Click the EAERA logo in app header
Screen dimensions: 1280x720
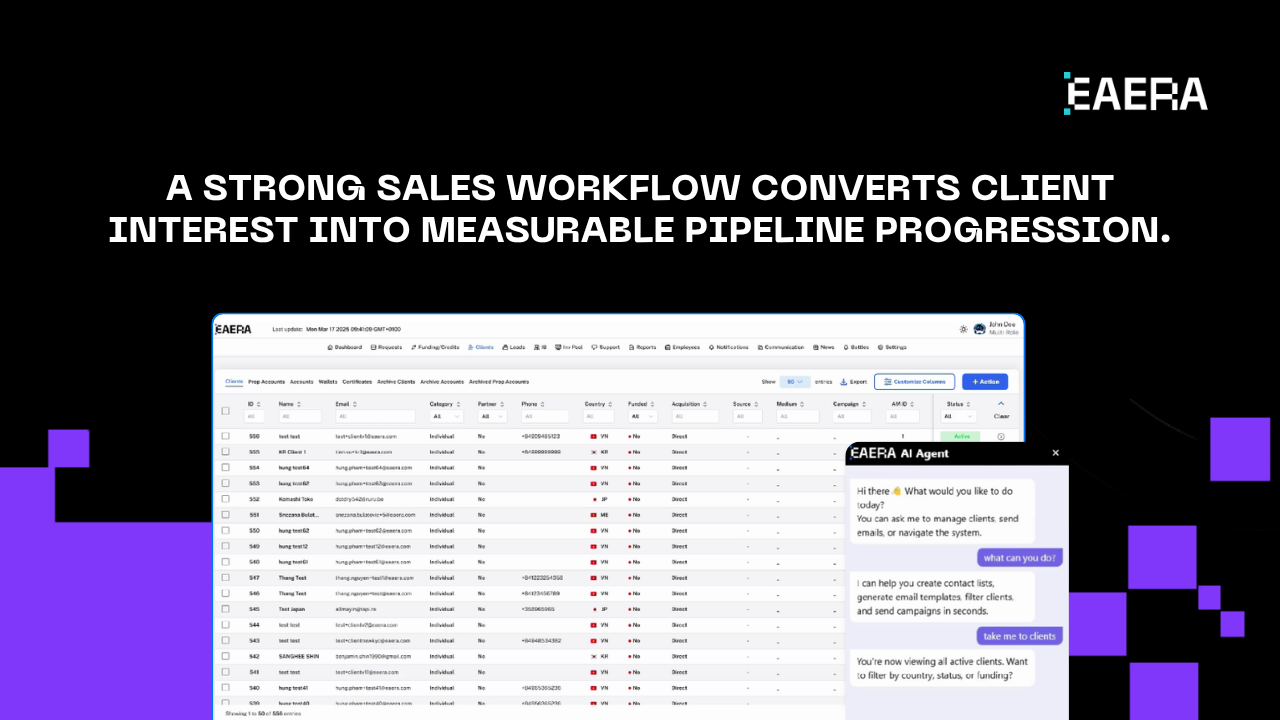coord(233,328)
